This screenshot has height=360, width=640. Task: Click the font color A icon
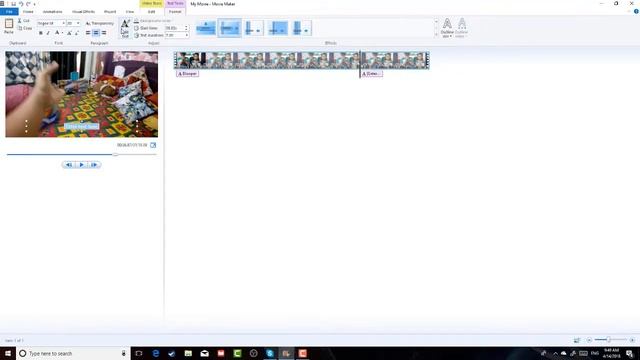click(57, 33)
